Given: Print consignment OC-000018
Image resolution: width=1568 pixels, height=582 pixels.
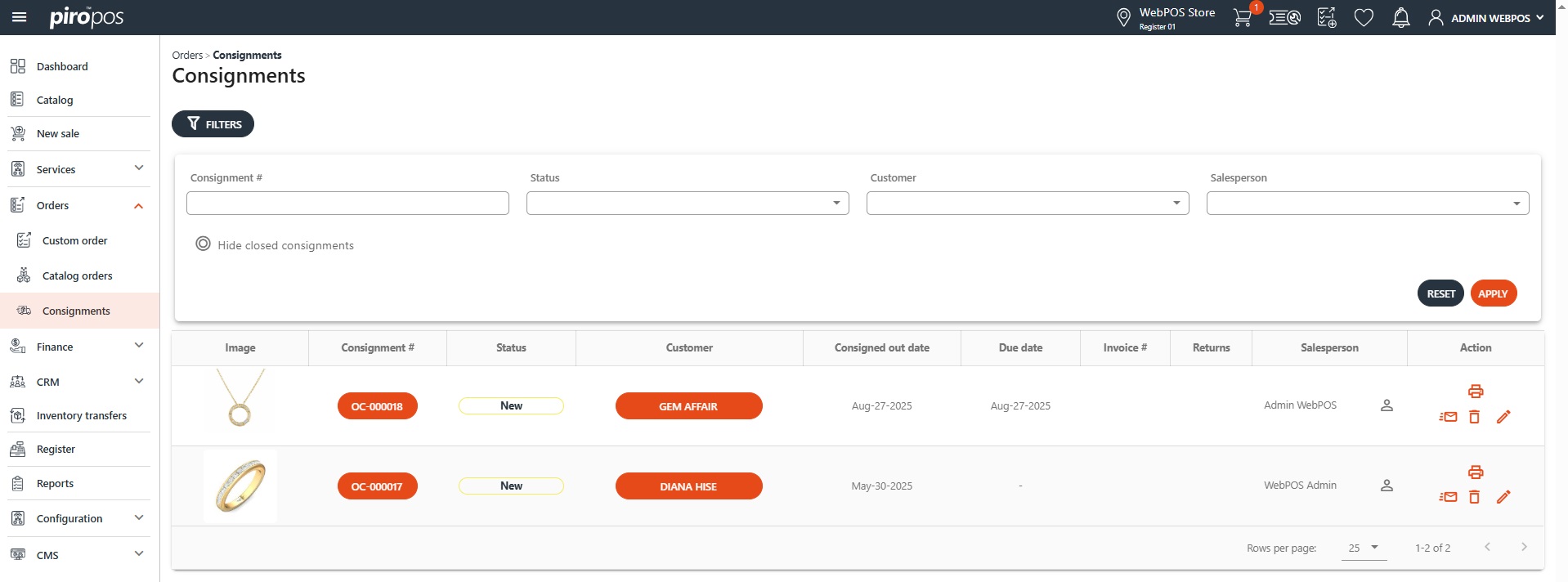Looking at the screenshot, I should (x=1475, y=392).
